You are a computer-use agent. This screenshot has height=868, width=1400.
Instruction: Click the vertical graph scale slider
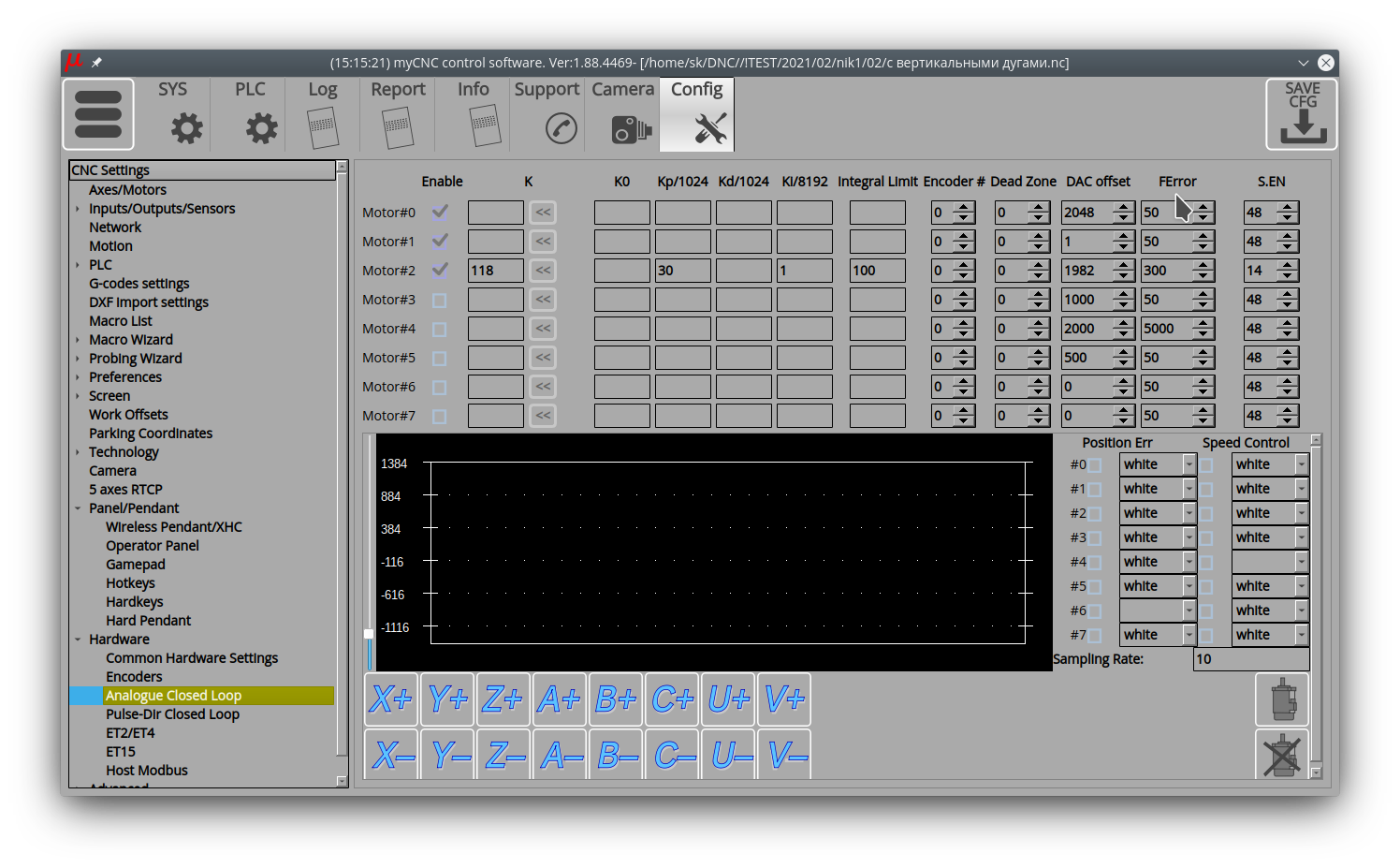click(x=369, y=634)
